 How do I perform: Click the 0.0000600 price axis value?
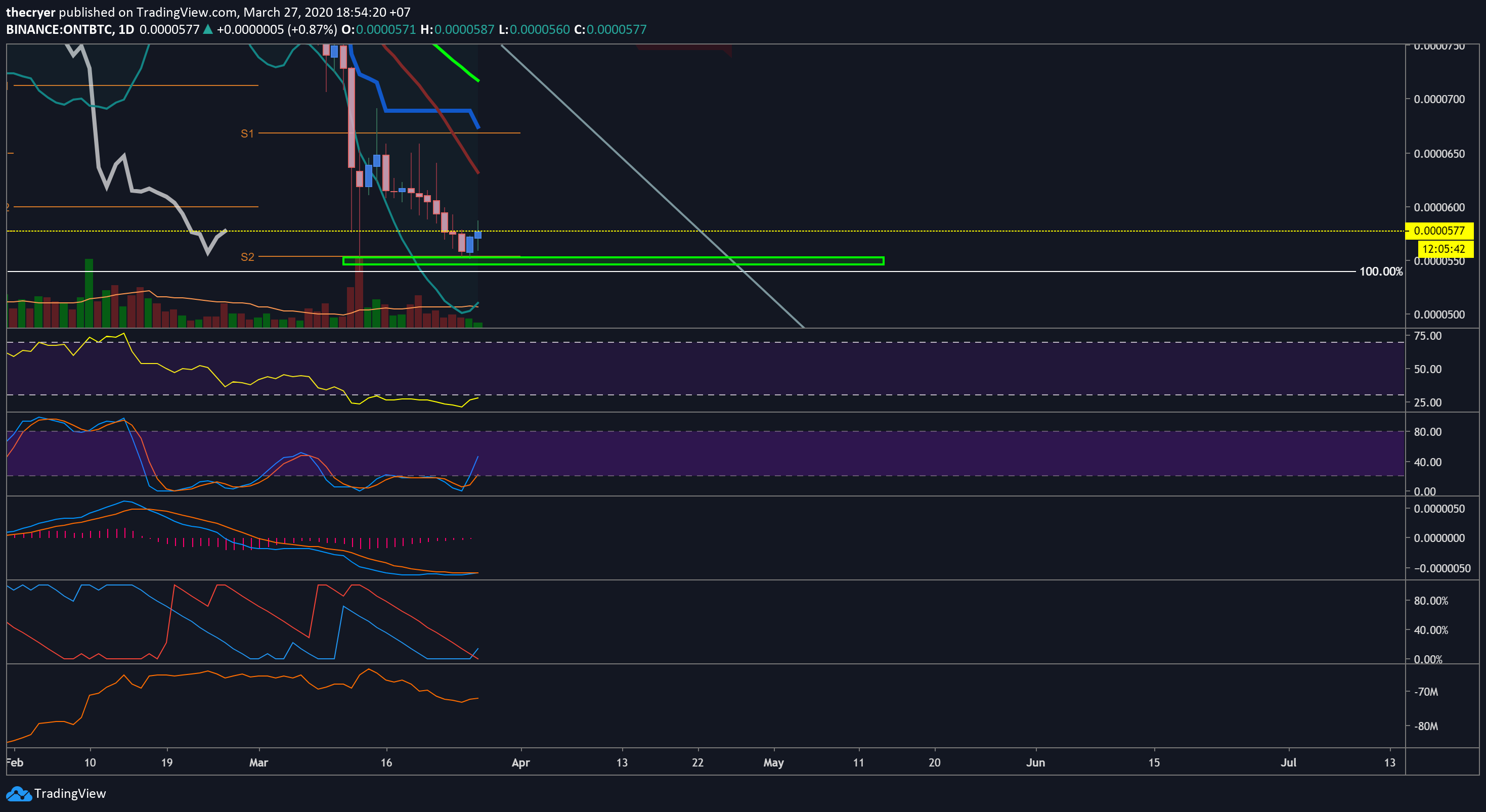(x=1438, y=207)
